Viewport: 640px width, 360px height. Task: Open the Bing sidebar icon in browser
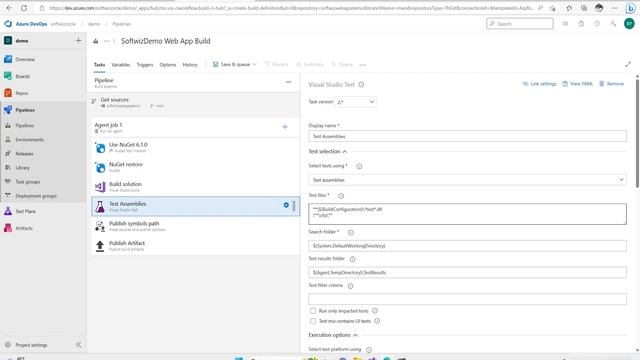click(x=630, y=8)
